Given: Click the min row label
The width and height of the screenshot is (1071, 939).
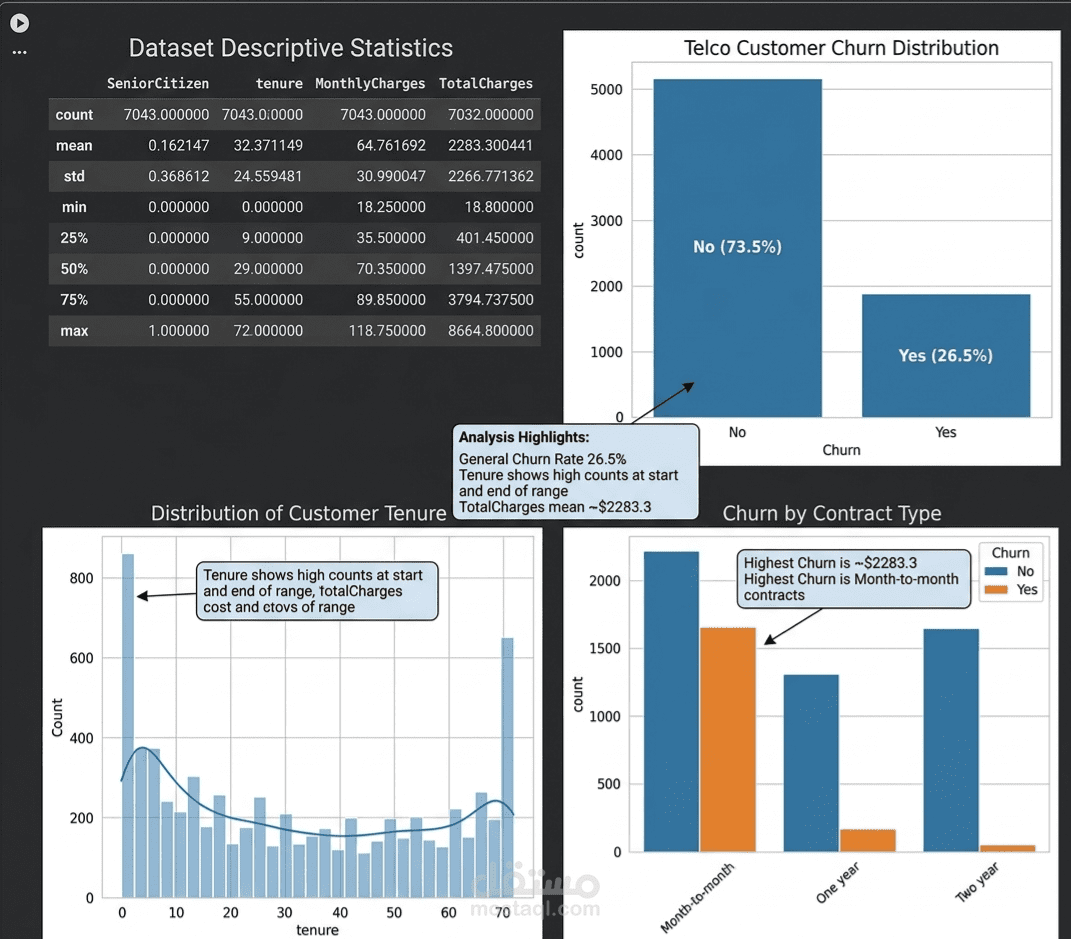Looking at the screenshot, I should [x=74, y=207].
